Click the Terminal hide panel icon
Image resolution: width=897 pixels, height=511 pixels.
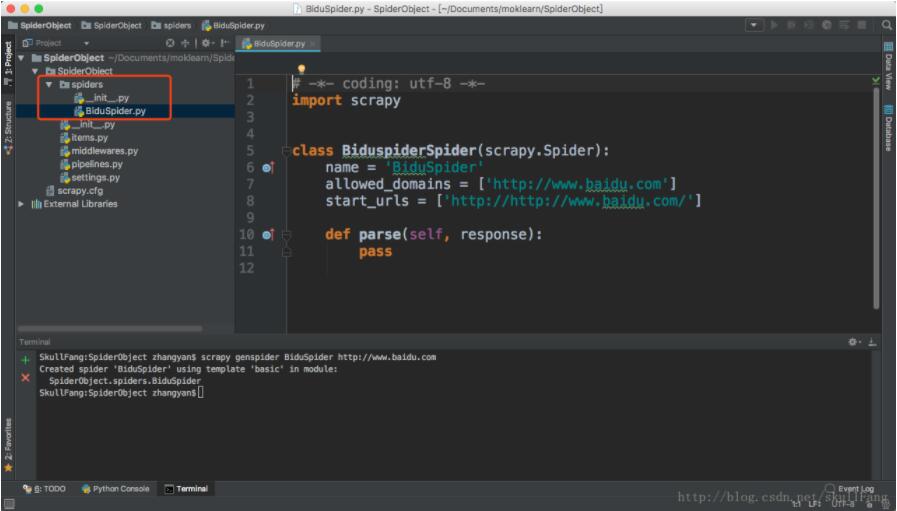[872, 342]
